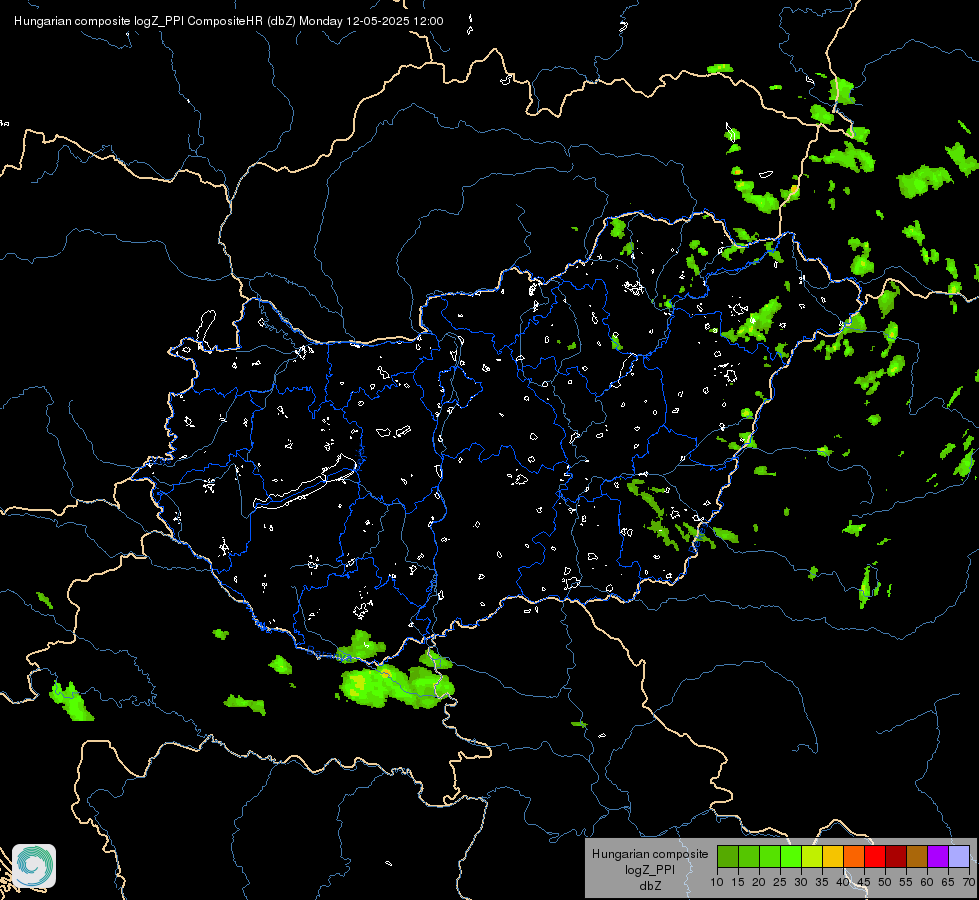Click the legend scale value '65'
Viewport: 979px width, 900px height.
coord(948,883)
